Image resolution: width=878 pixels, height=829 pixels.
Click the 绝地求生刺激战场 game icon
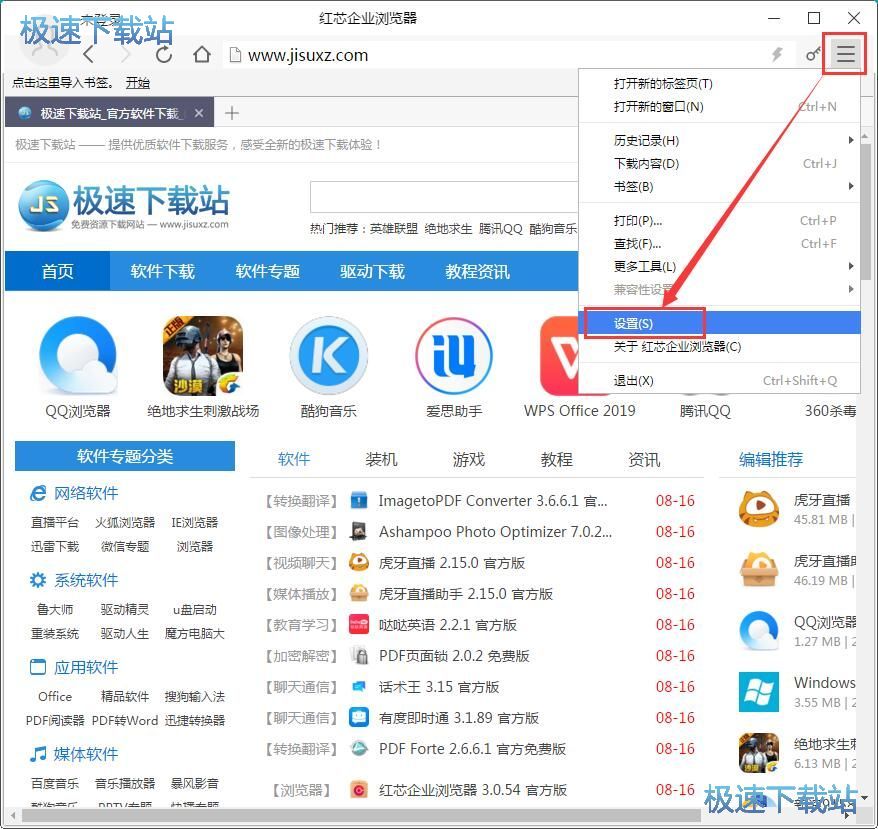[x=203, y=355]
